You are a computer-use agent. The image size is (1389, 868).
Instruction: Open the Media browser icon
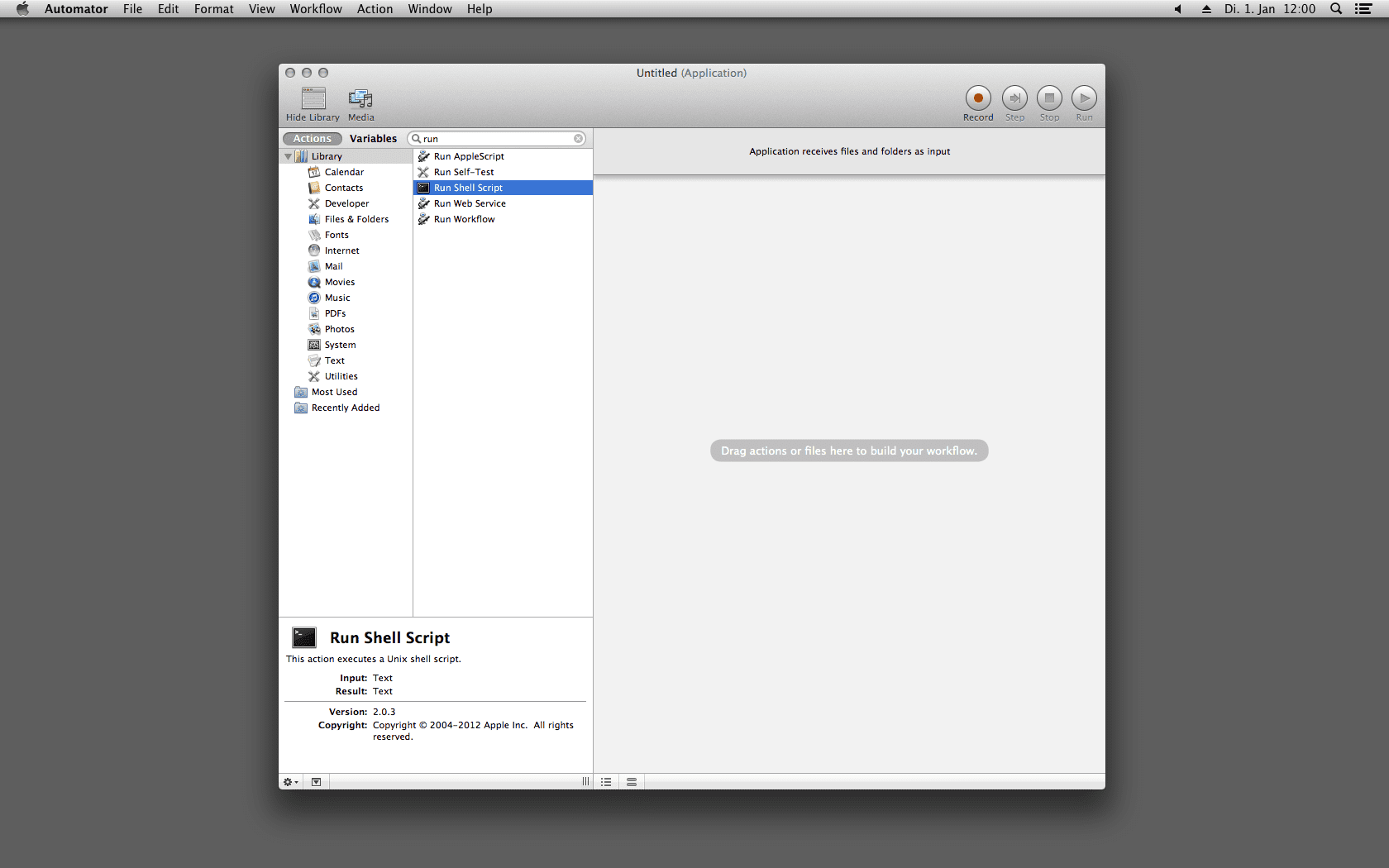360,98
